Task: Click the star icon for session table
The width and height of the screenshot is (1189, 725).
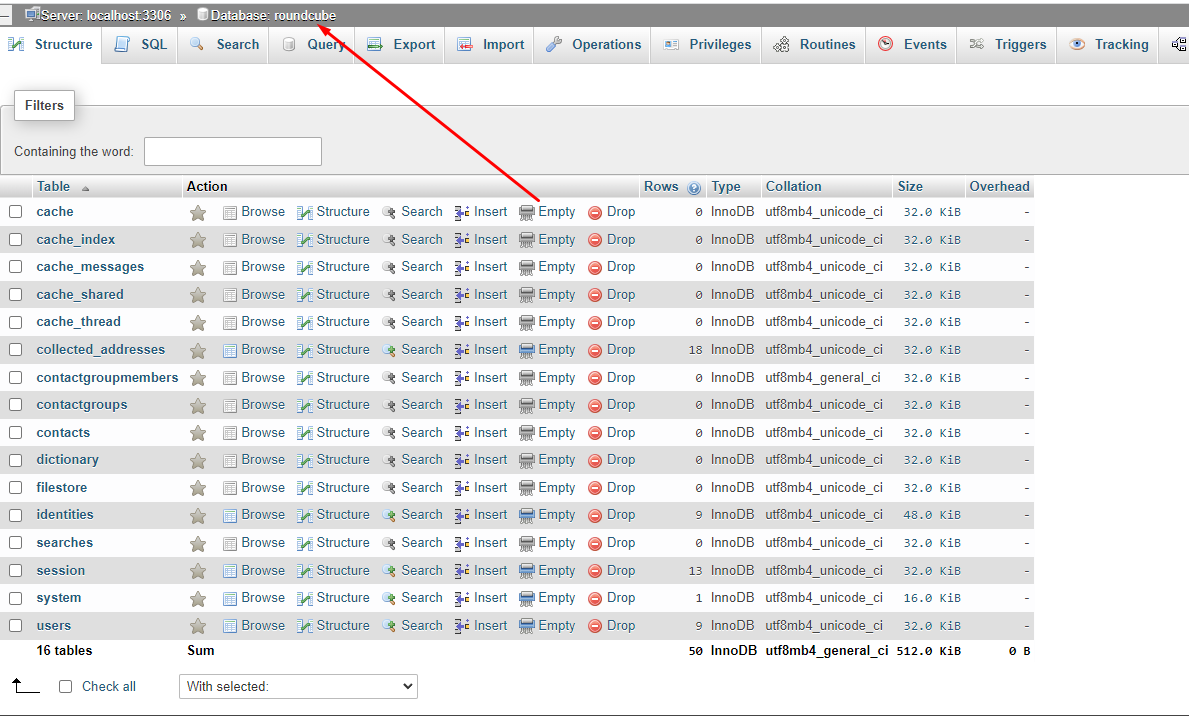Action: tap(198, 571)
